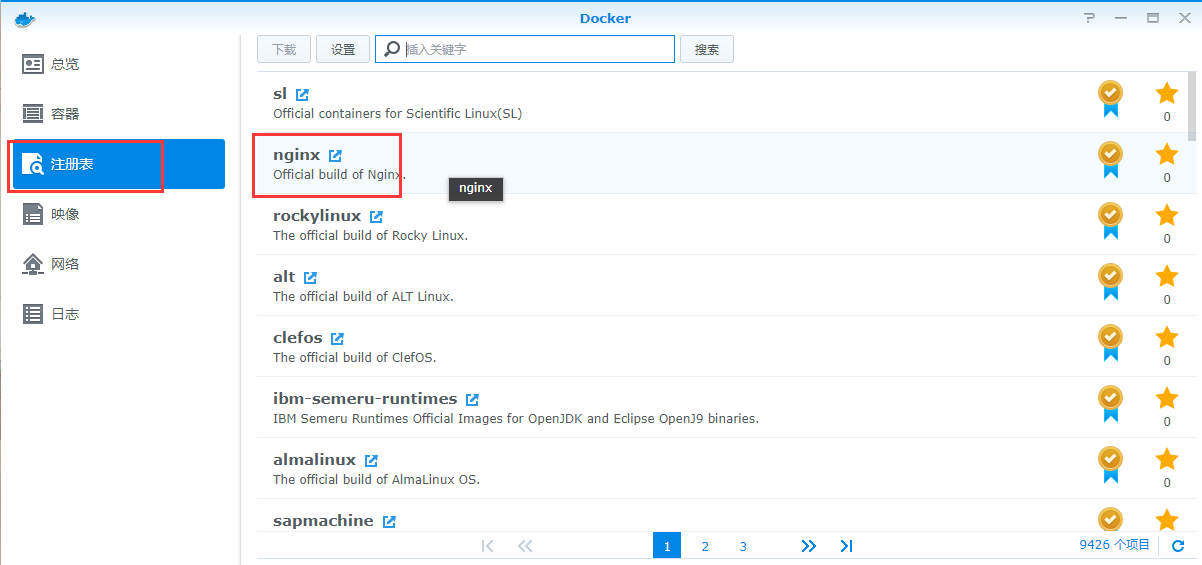Open external link icon next to almalinux
The width and height of the screenshot is (1202, 565).
click(x=371, y=460)
